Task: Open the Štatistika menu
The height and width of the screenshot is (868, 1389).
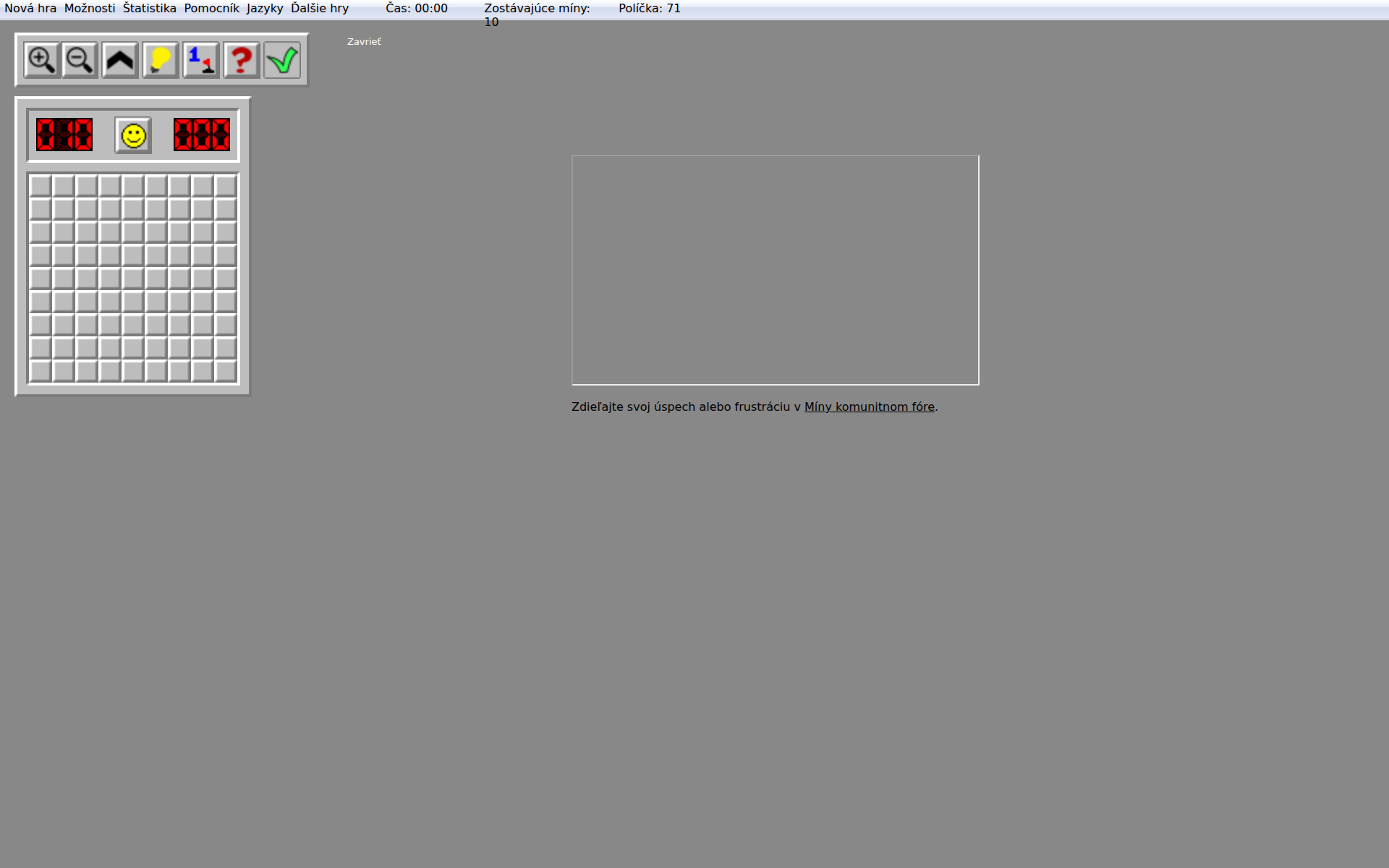Action: pyautogui.click(x=149, y=9)
